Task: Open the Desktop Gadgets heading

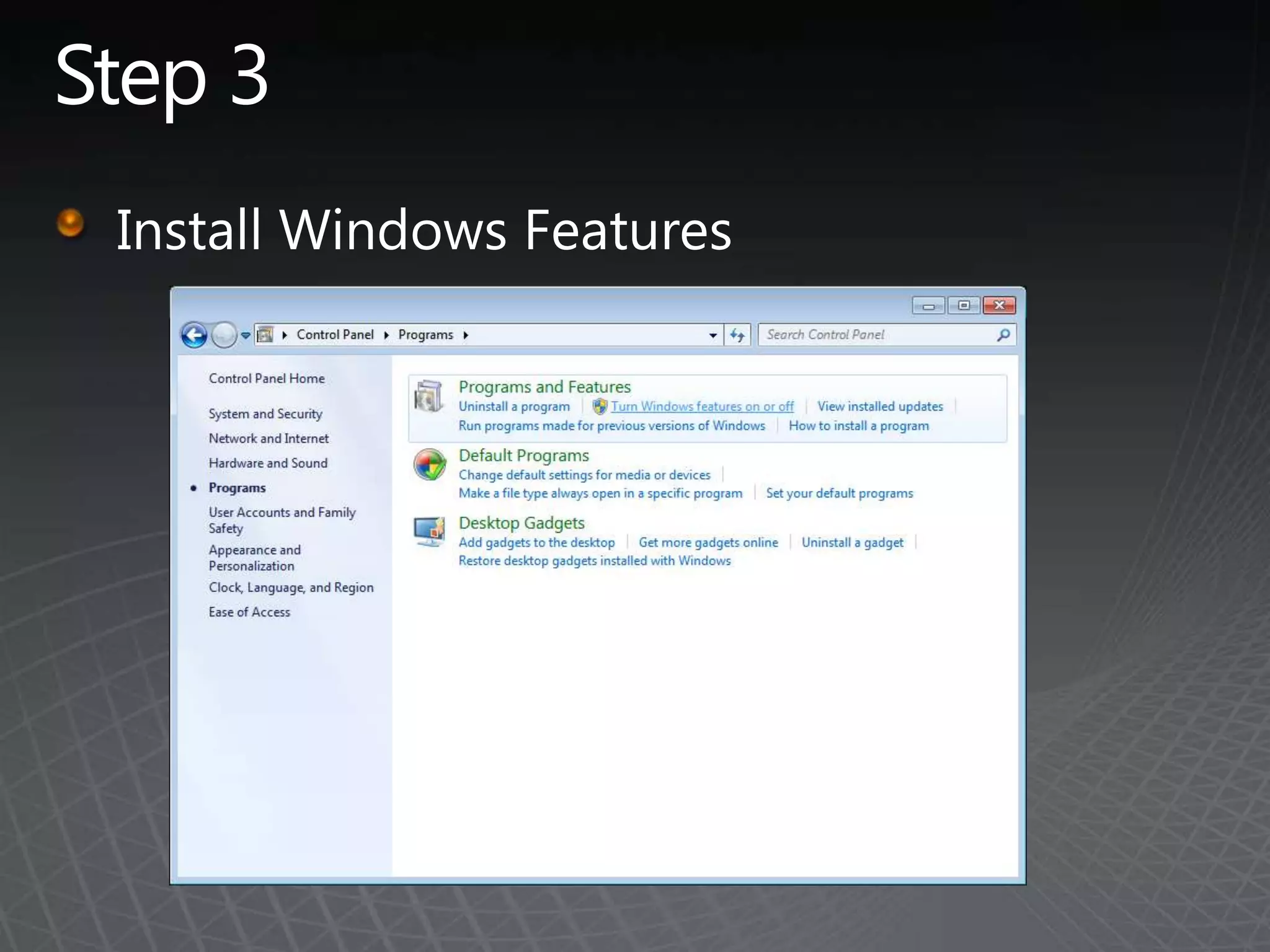Action: click(522, 523)
